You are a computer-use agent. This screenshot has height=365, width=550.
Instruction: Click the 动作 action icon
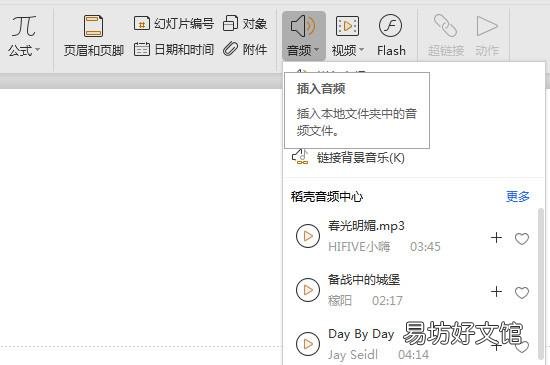pyautogui.click(x=487, y=26)
